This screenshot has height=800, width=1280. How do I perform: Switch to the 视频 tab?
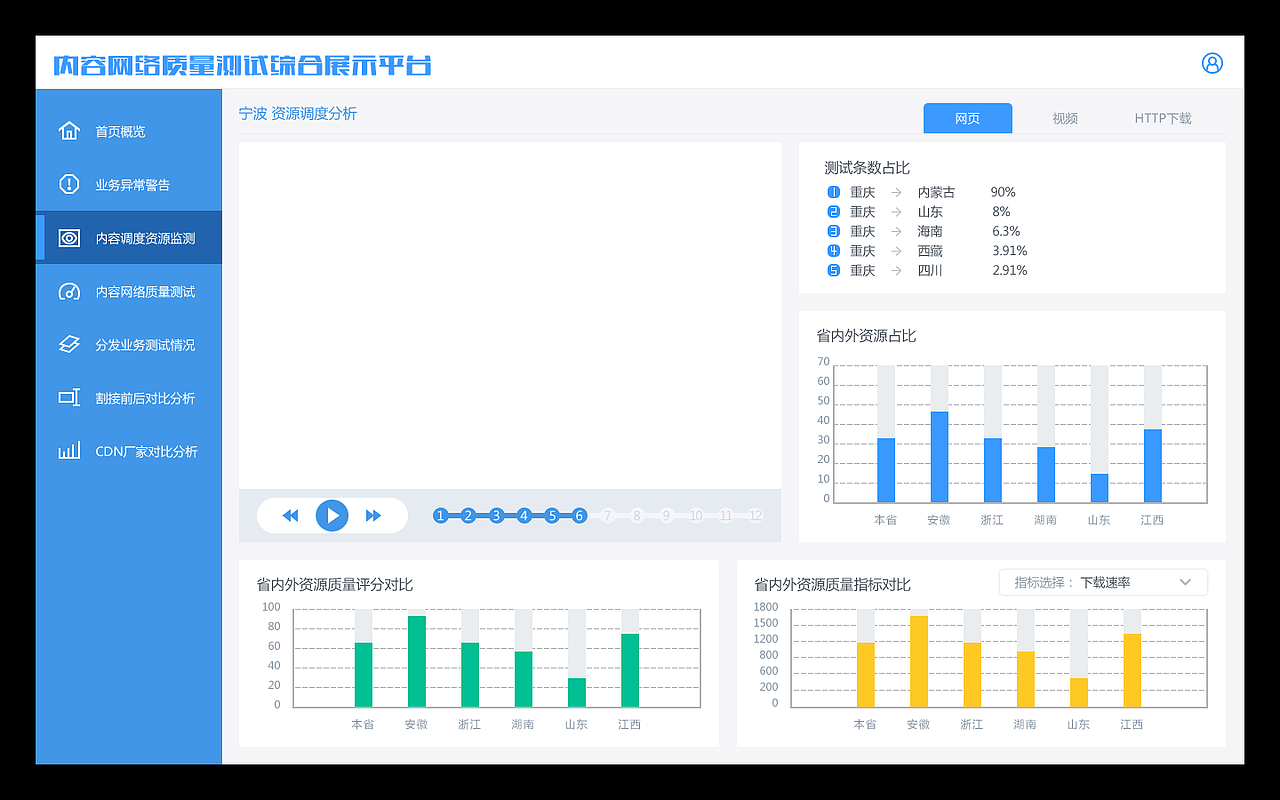[x=1065, y=118]
